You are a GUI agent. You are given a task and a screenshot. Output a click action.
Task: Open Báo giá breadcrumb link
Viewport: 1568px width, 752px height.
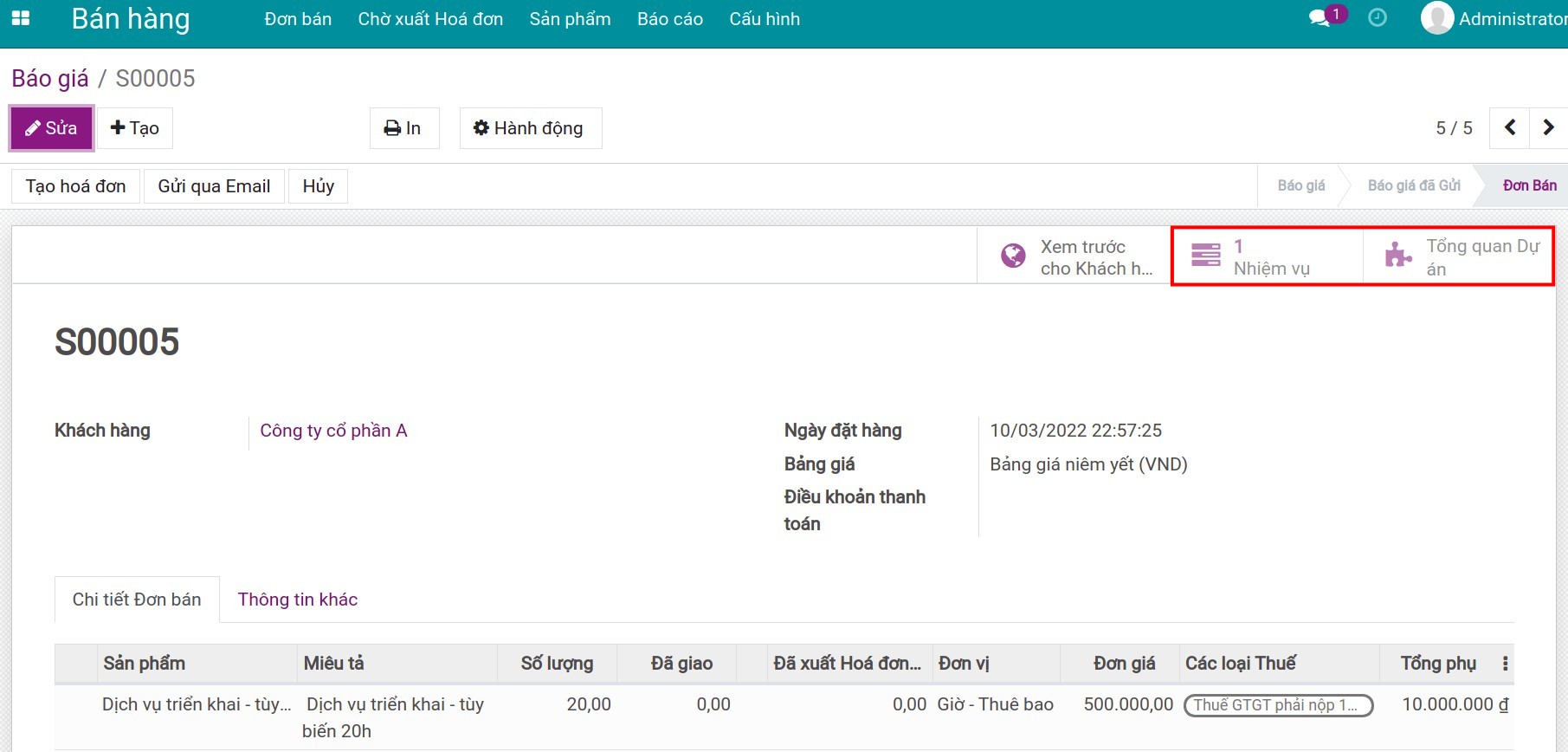click(50, 78)
